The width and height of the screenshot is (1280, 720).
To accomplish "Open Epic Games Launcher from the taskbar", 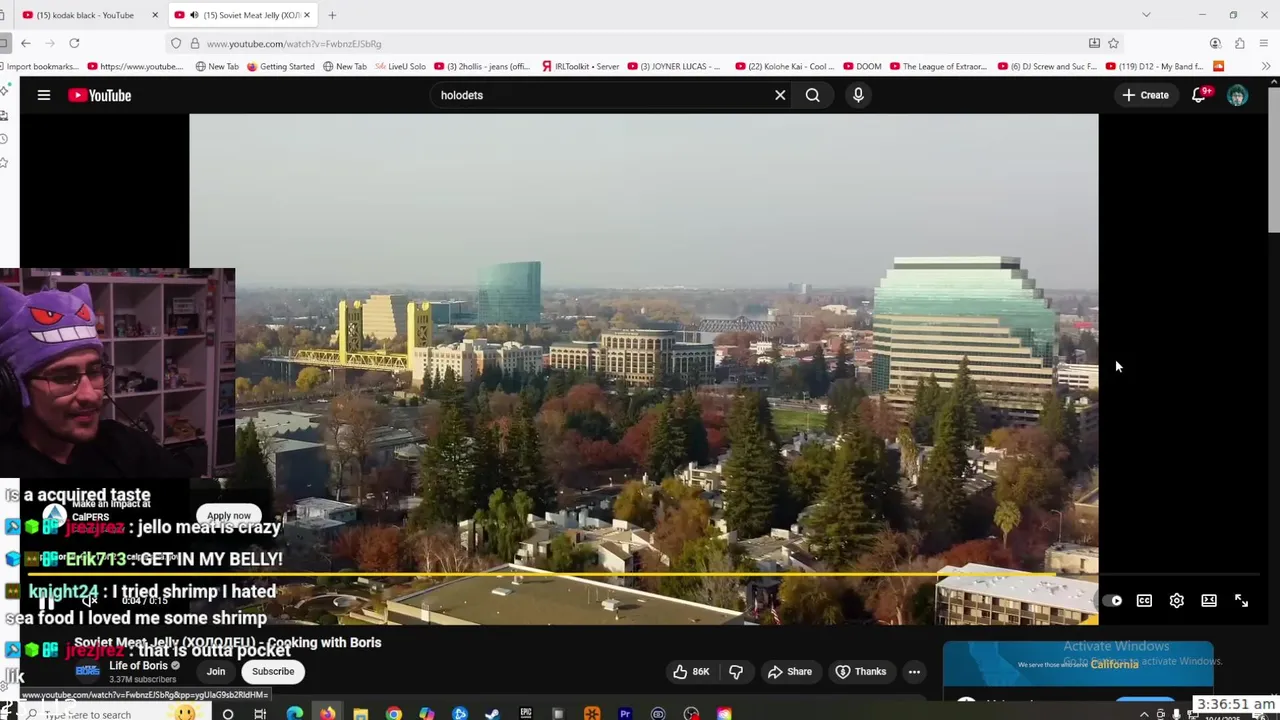I will (525, 714).
